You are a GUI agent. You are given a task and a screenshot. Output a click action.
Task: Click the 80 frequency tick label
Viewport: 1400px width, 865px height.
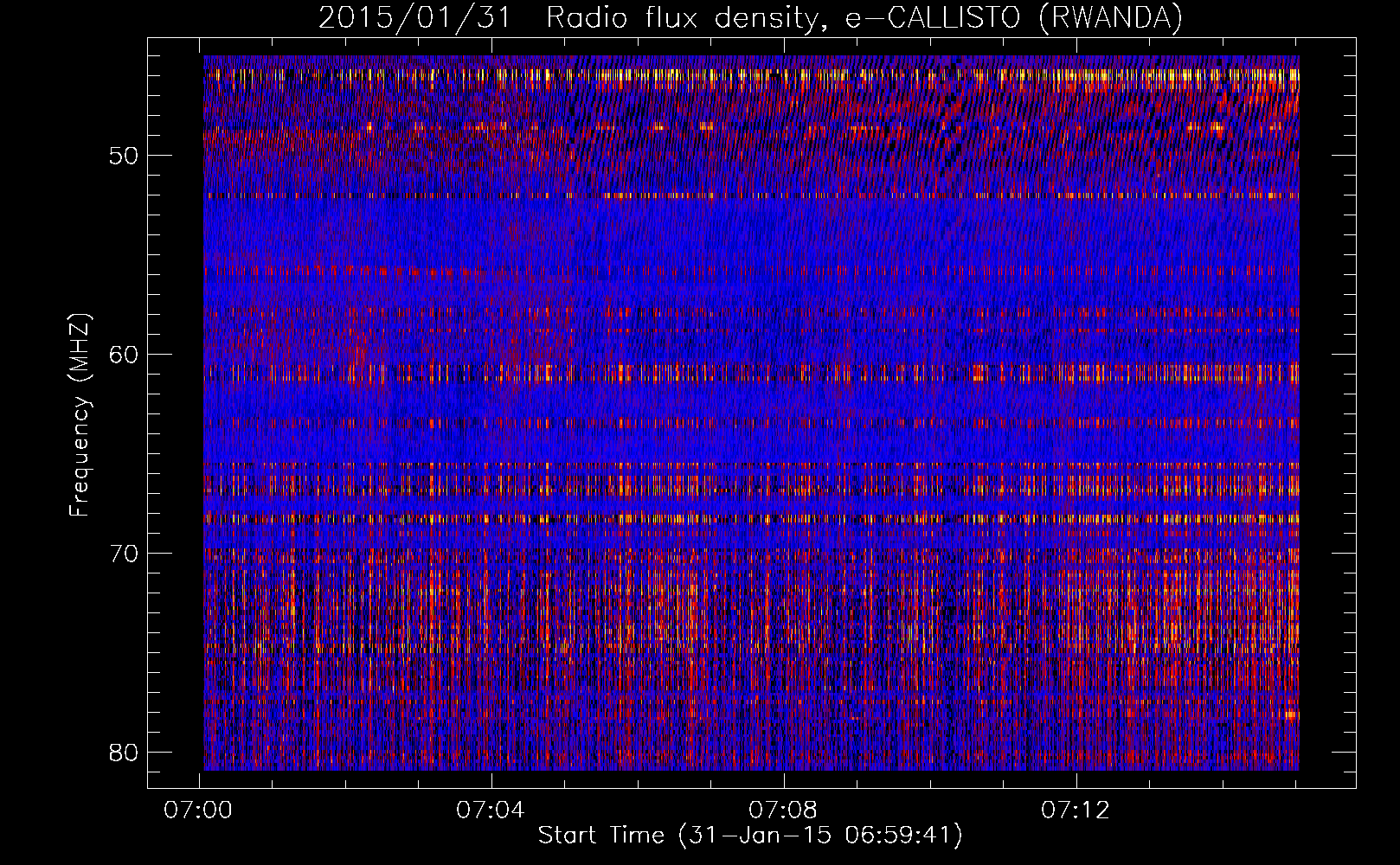click(124, 752)
